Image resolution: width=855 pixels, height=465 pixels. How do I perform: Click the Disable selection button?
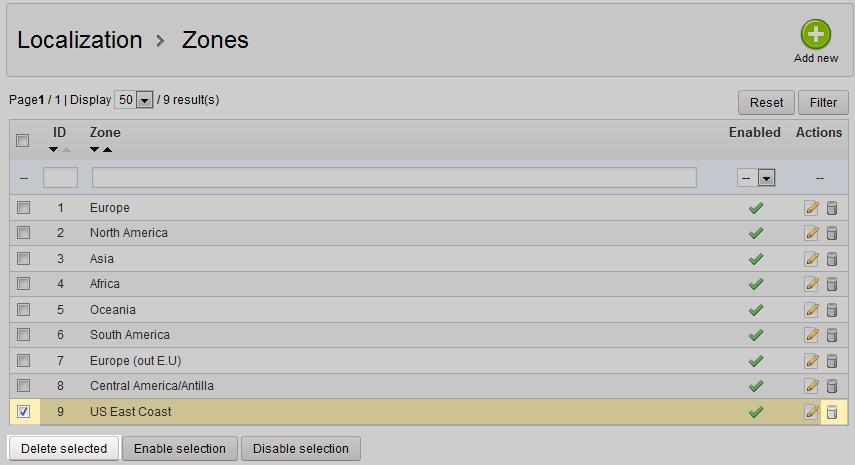click(x=301, y=448)
